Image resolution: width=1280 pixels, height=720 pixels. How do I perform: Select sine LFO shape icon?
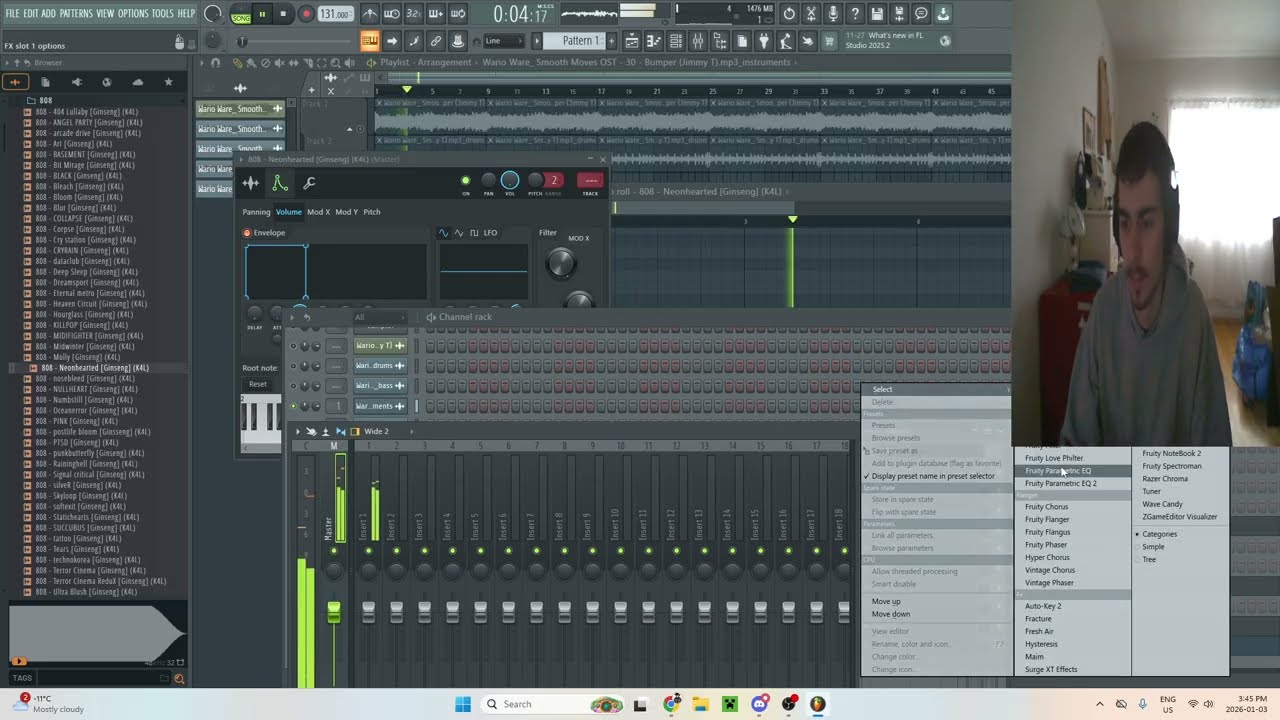[x=444, y=233]
